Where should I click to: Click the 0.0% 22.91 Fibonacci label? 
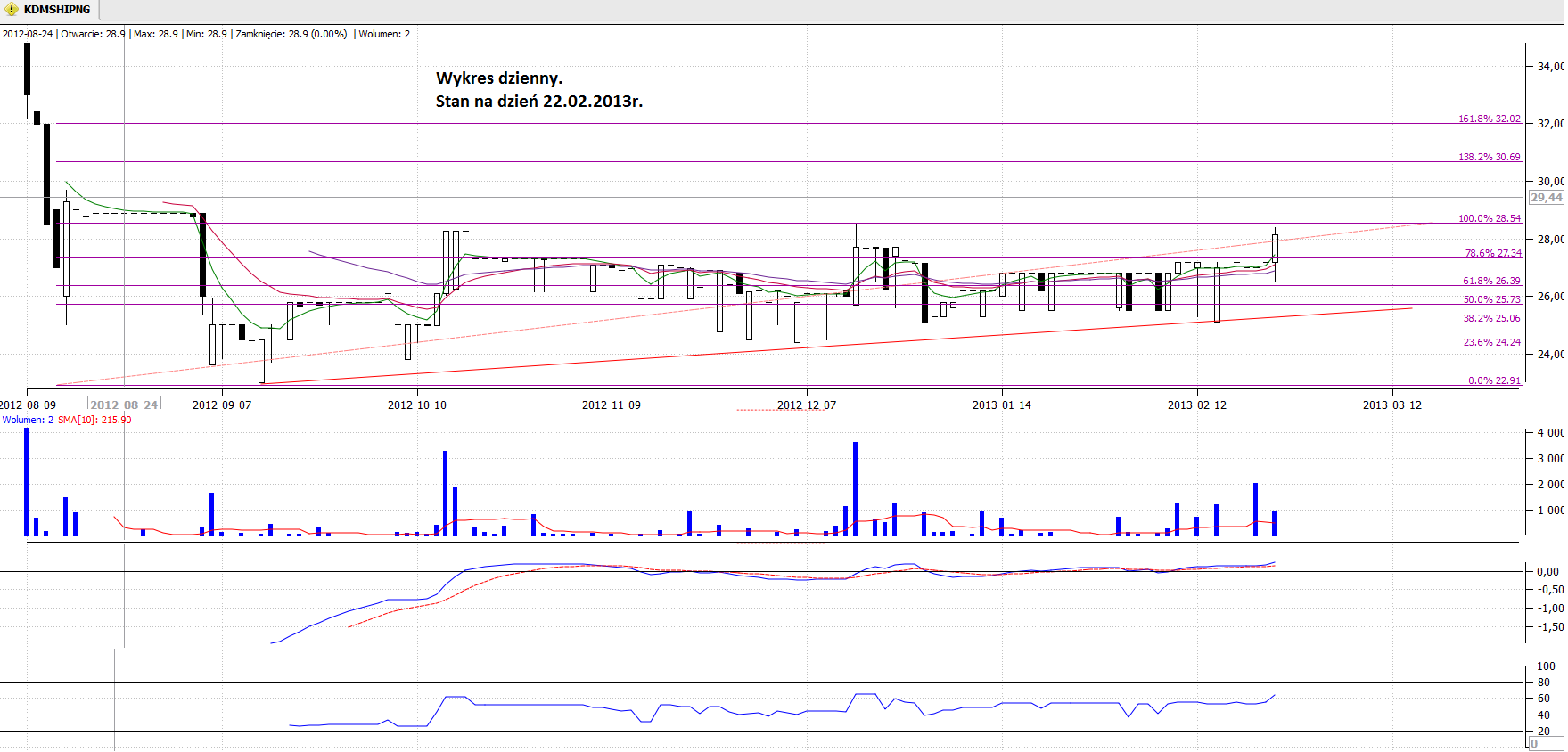(1494, 380)
